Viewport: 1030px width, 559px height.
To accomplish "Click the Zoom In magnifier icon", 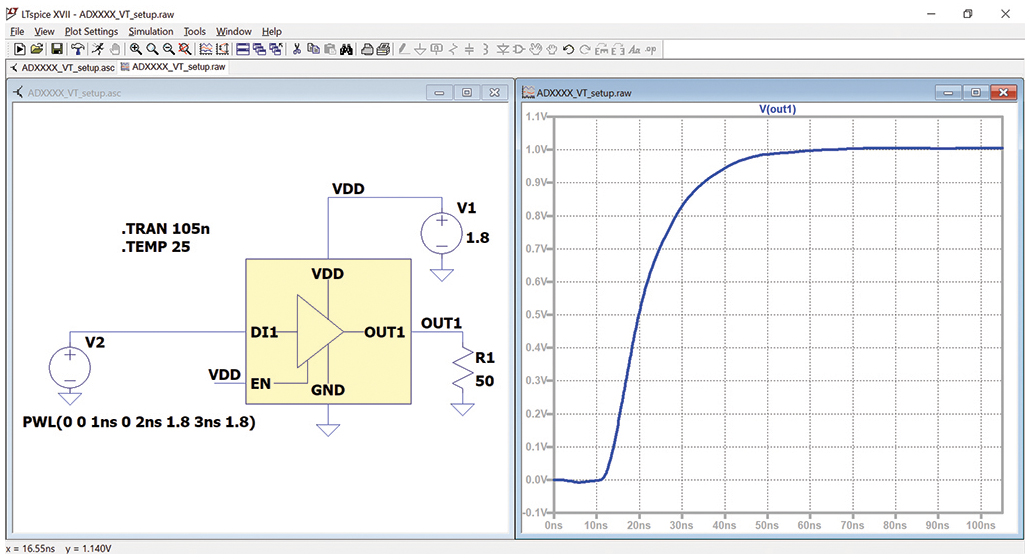I will coord(135,49).
